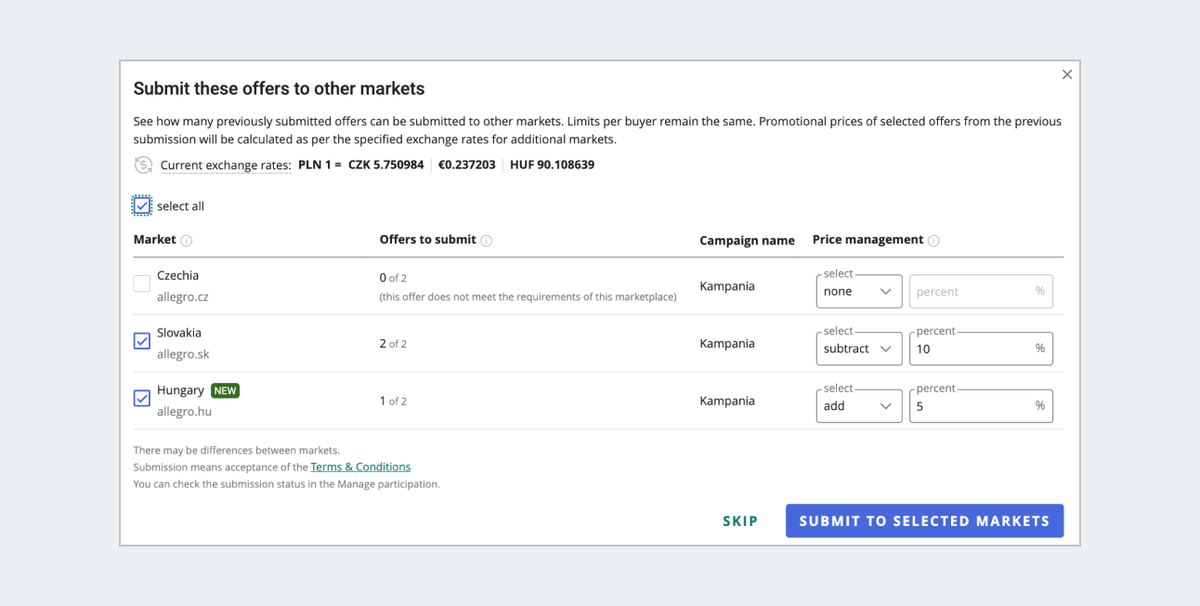1200x606 pixels.
Task: Open the Slovakia subtract dropdown
Action: coord(858,348)
